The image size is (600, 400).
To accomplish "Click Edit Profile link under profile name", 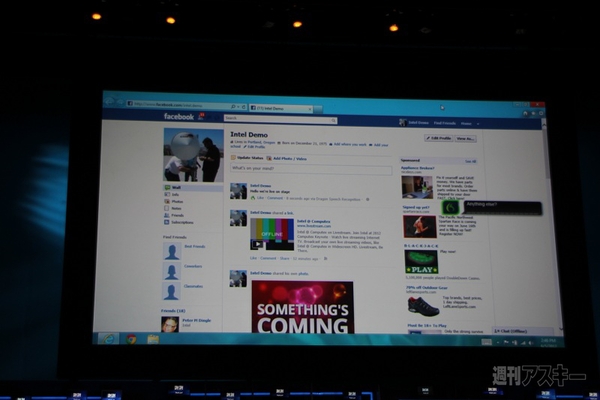I will coord(254,147).
